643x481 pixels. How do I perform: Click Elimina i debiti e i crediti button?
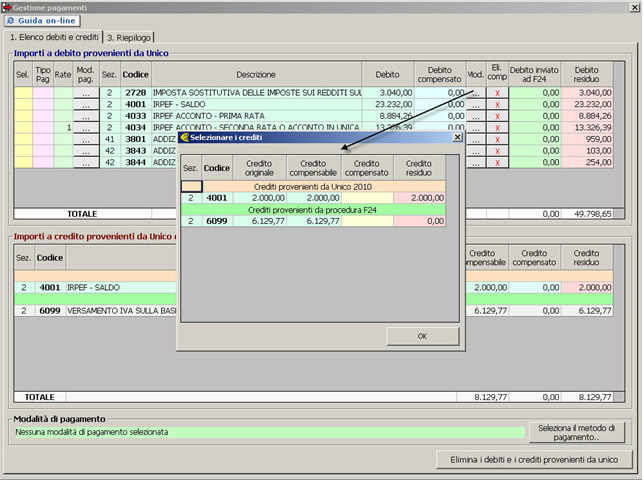click(x=535, y=460)
